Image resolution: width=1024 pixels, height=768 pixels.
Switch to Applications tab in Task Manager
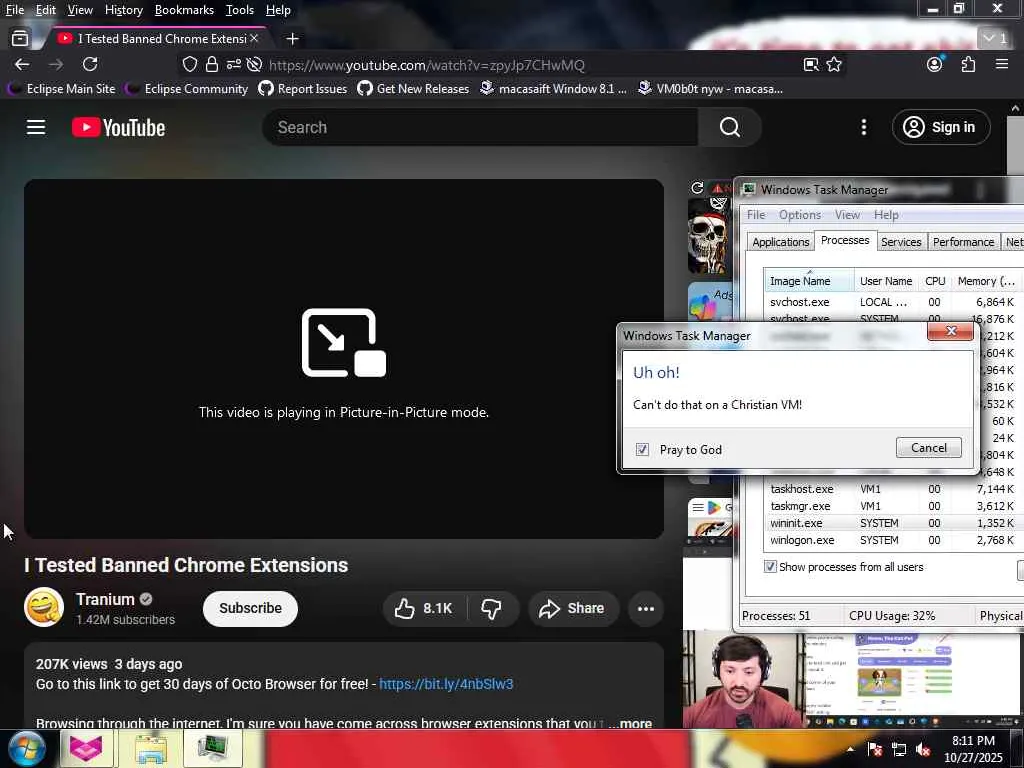point(780,242)
